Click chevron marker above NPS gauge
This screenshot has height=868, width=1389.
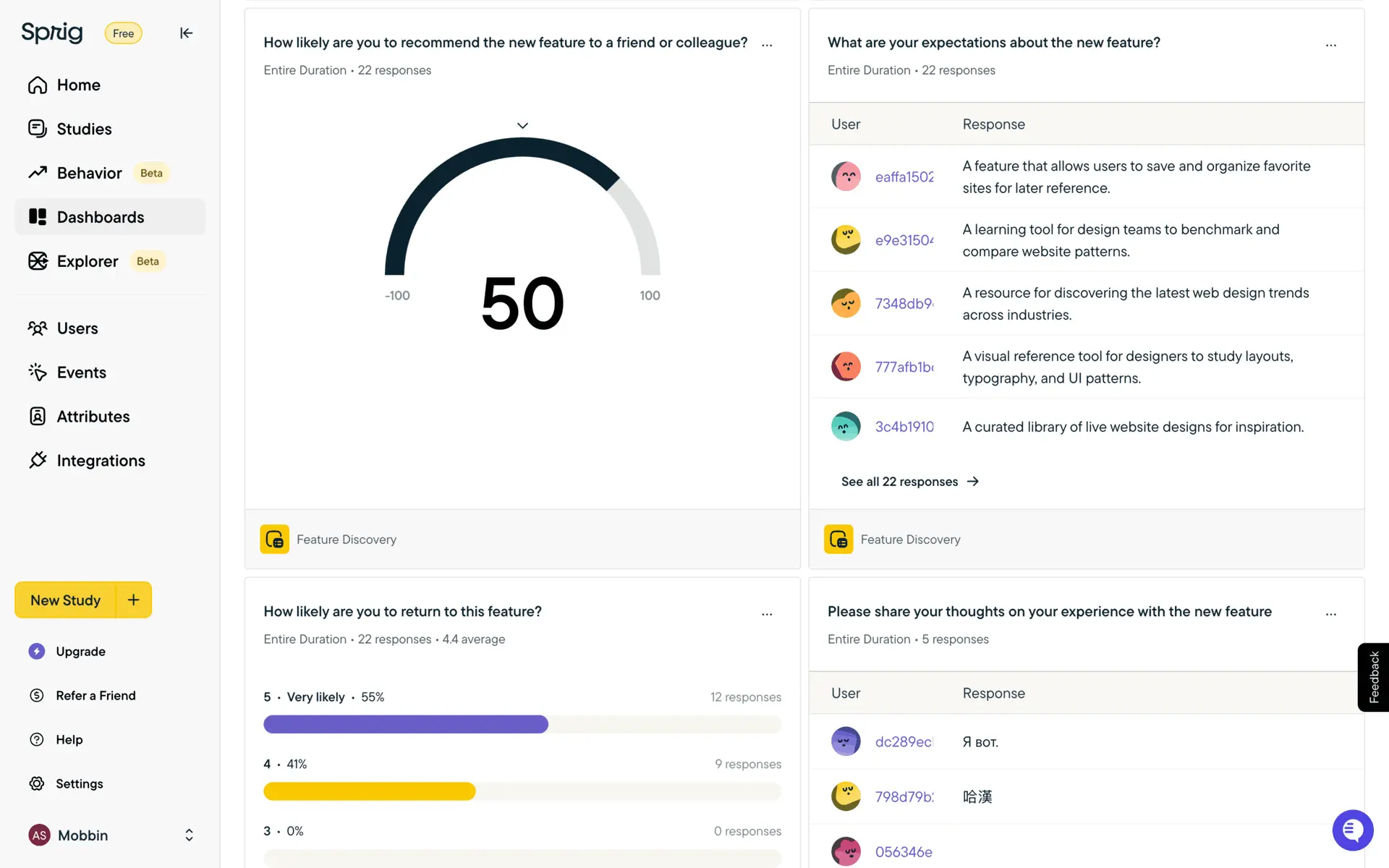click(522, 126)
